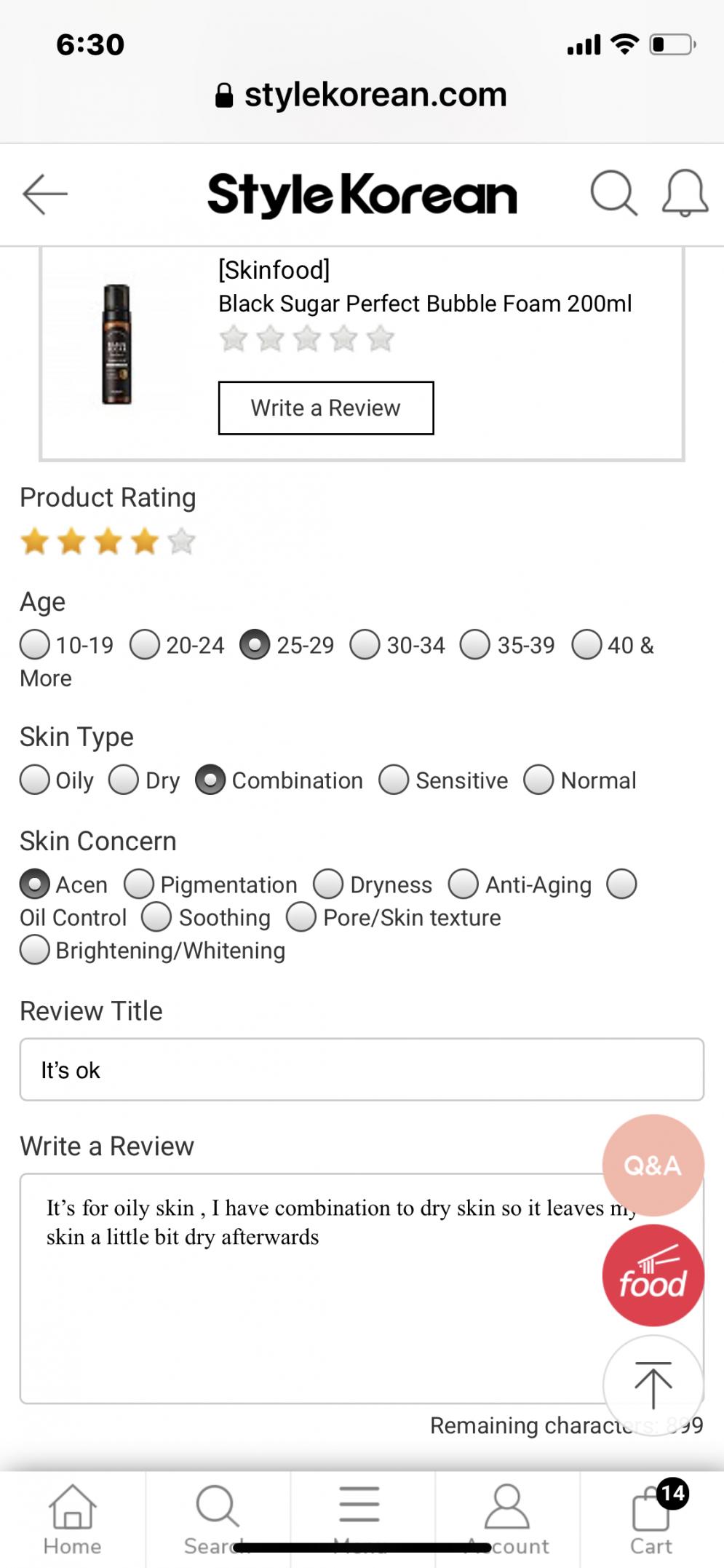Viewport: 724px width, 1568px height.
Task: Choose Brightening/Whitening concern option
Action: click(35, 950)
